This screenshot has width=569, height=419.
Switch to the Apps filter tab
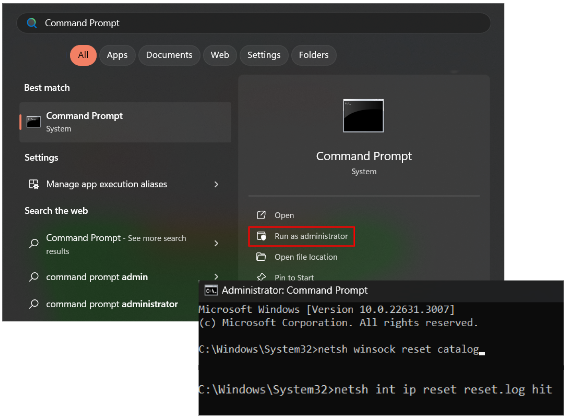point(117,55)
